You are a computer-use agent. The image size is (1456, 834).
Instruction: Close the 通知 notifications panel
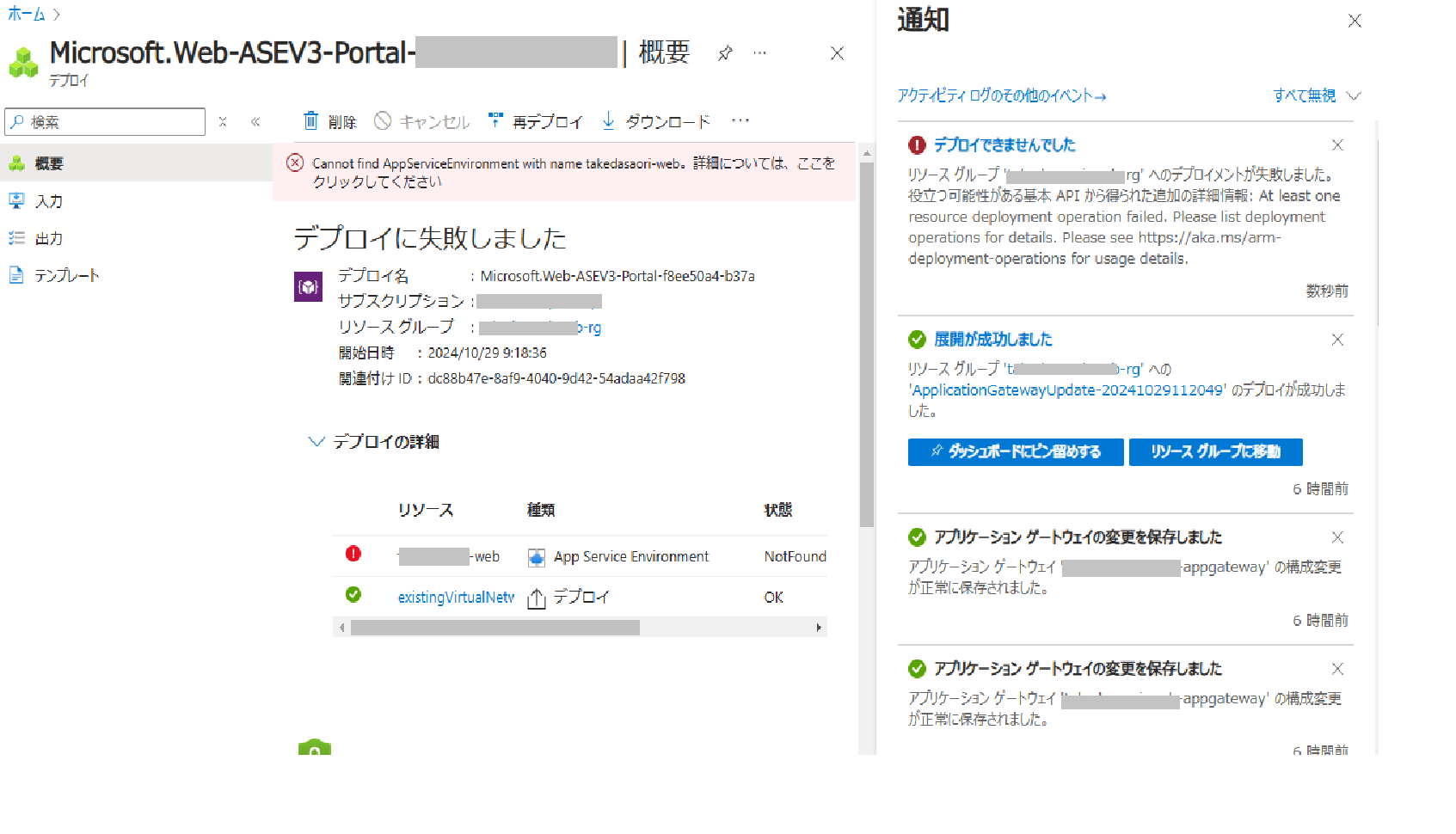pyautogui.click(x=1355, y=21)
